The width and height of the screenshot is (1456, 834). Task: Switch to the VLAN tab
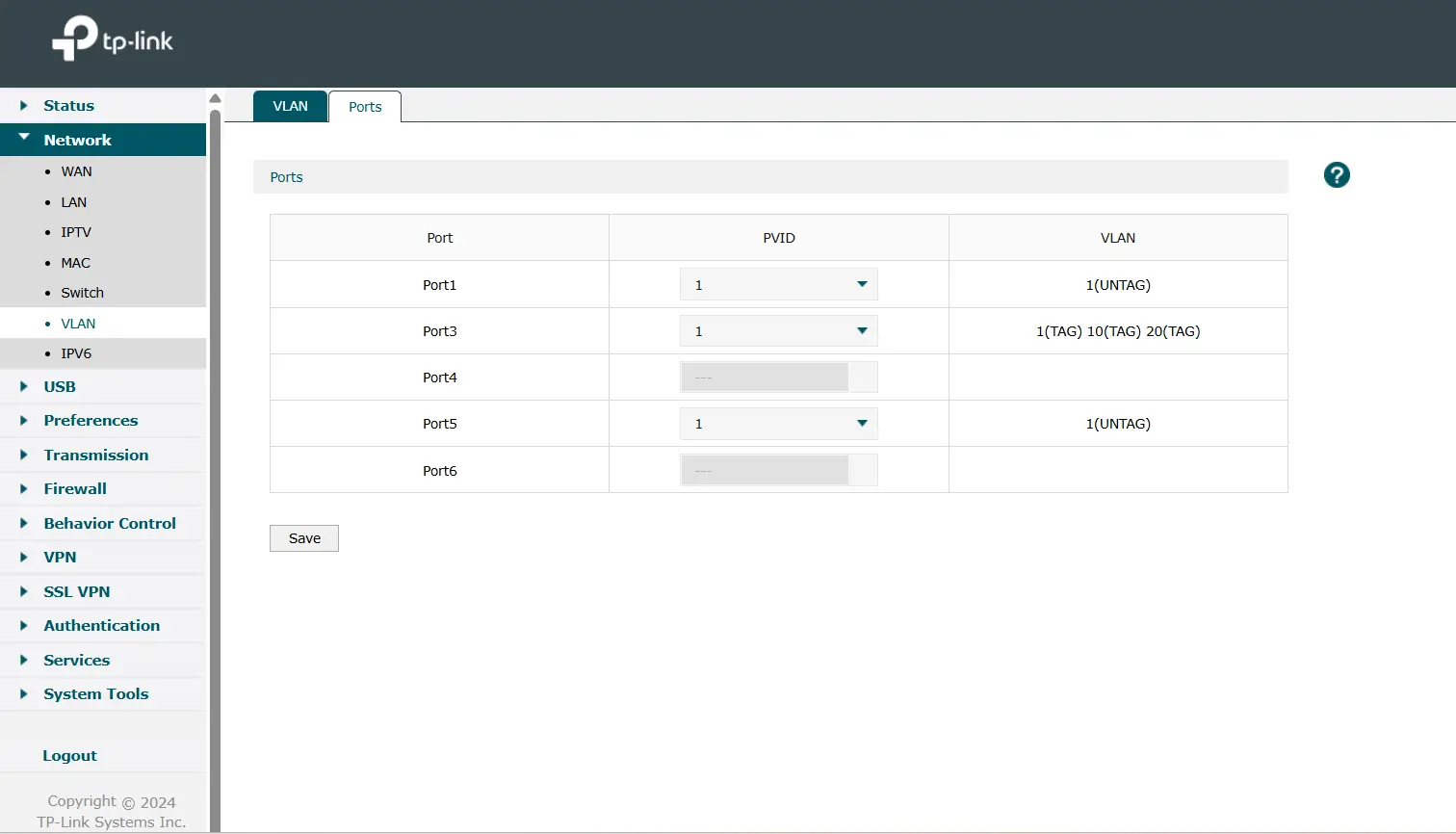[290, 107]
